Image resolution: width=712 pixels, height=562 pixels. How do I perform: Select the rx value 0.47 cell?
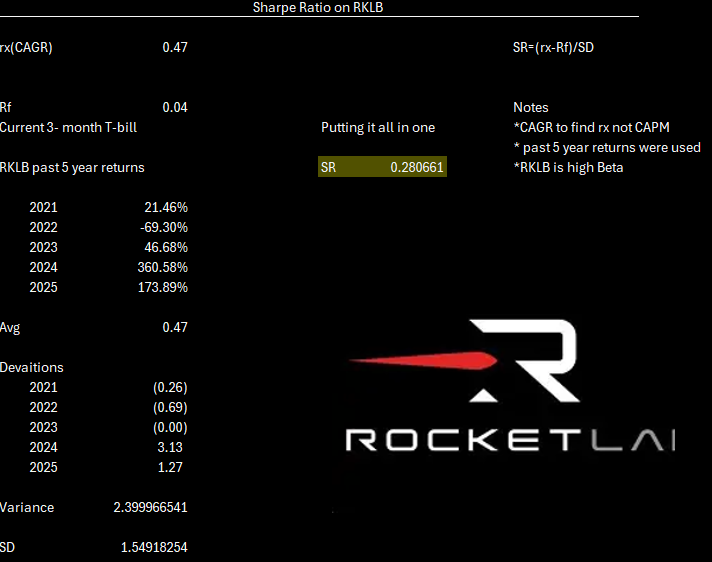[x=175, y=47]
